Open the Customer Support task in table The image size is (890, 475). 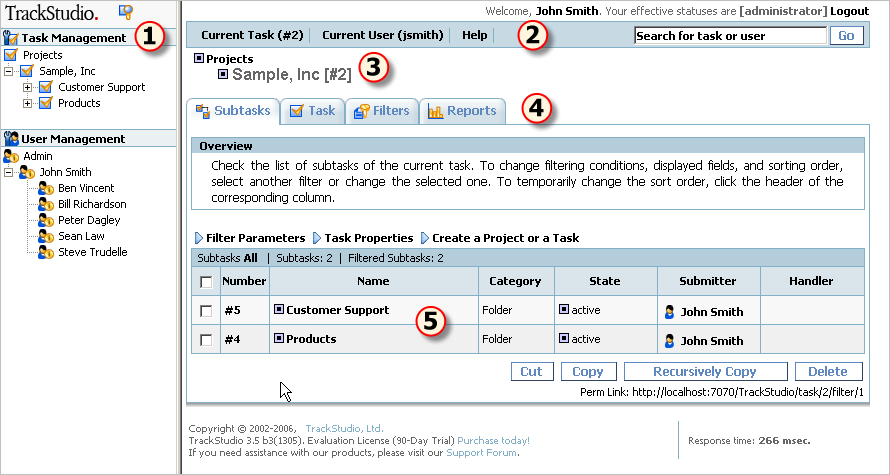point(338,310)
